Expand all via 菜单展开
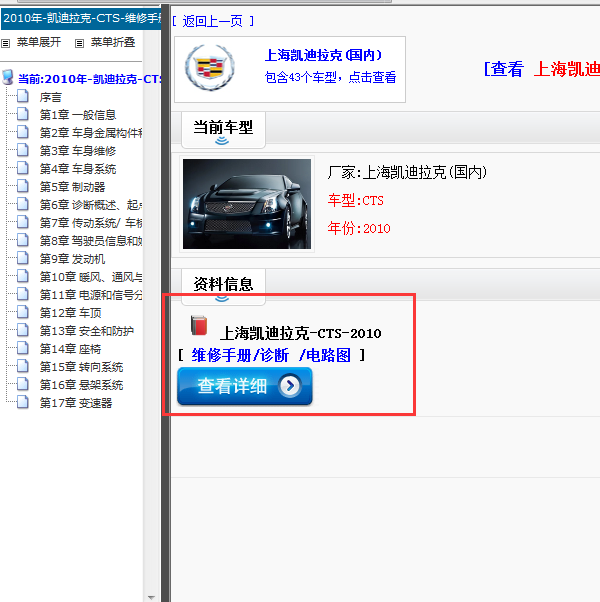Image resolution: width=600 pixels, height=602 pixels. coord(39,42)
